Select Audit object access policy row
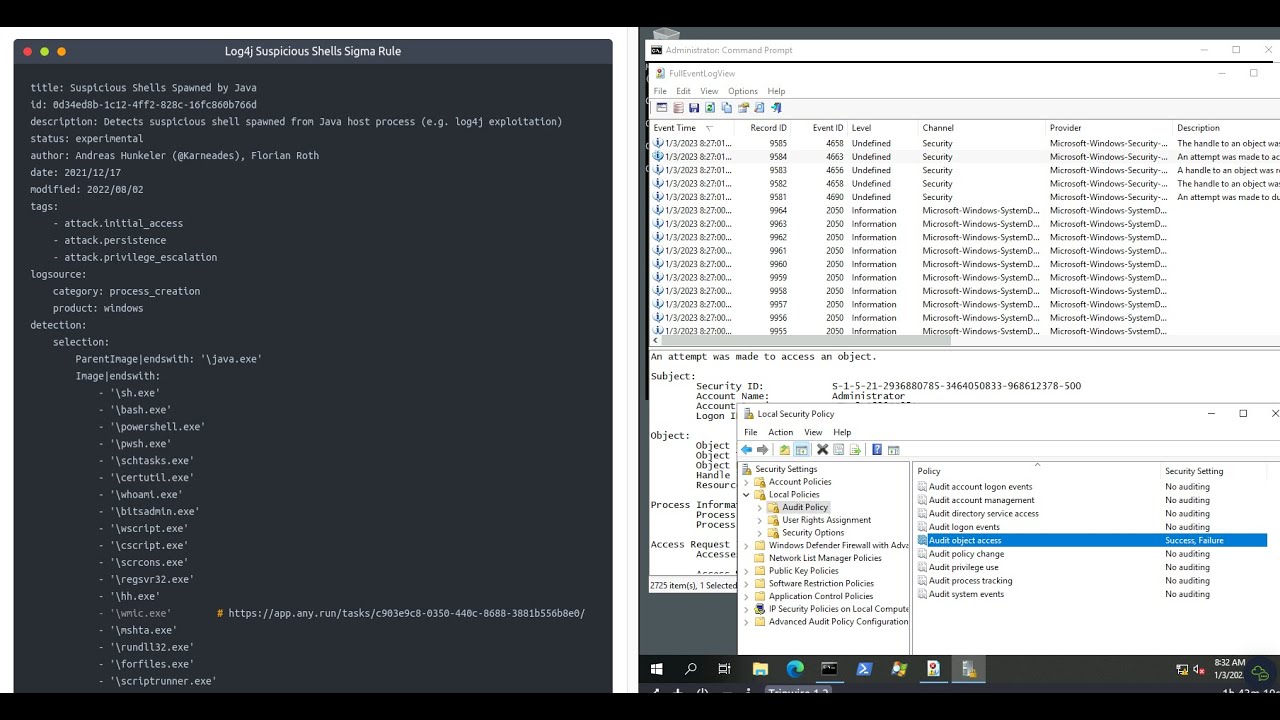The height and width of the screenshot is (720, 1280). (x=1091, y=540)
